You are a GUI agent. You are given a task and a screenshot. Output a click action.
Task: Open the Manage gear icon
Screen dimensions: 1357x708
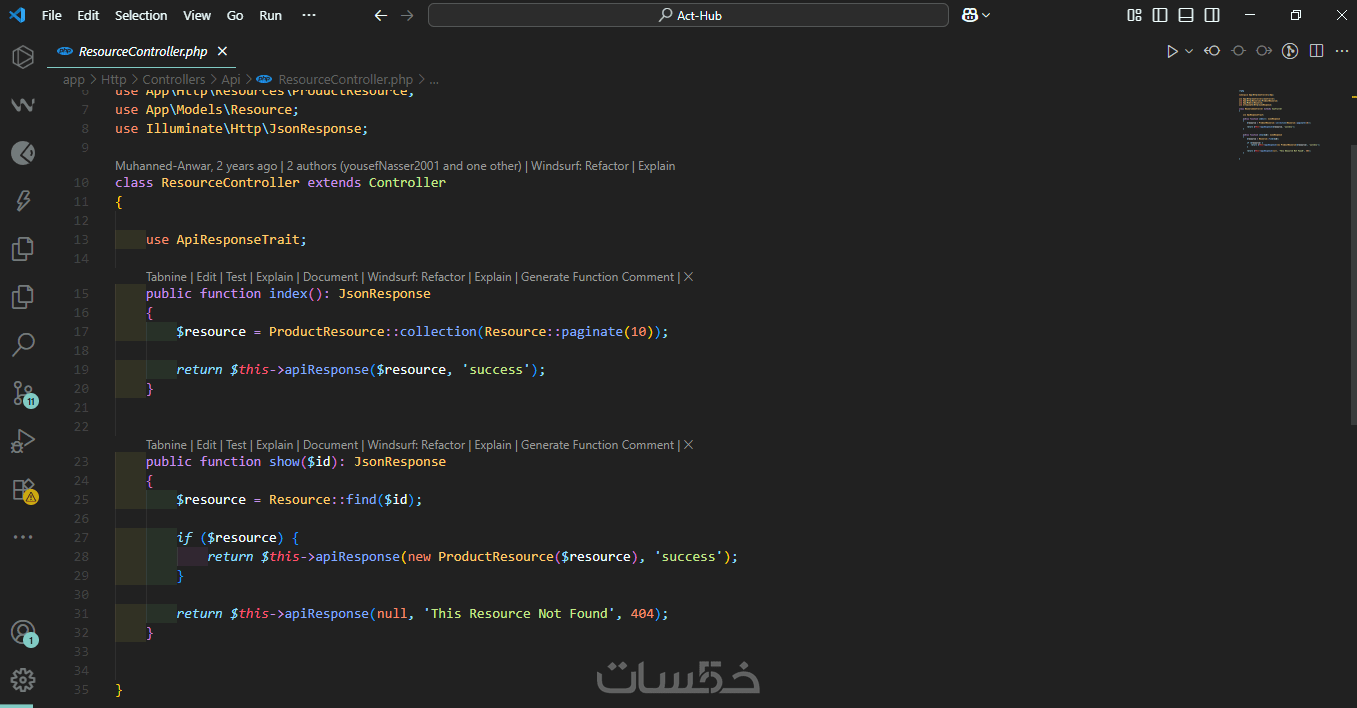[23, 679]
